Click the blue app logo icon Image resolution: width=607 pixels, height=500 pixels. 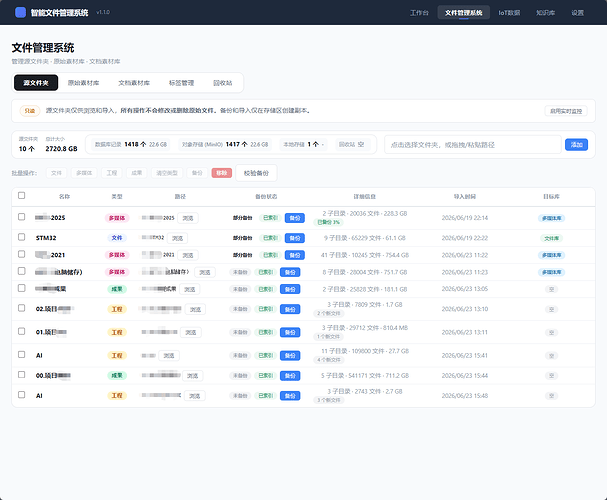pos(20,12)
